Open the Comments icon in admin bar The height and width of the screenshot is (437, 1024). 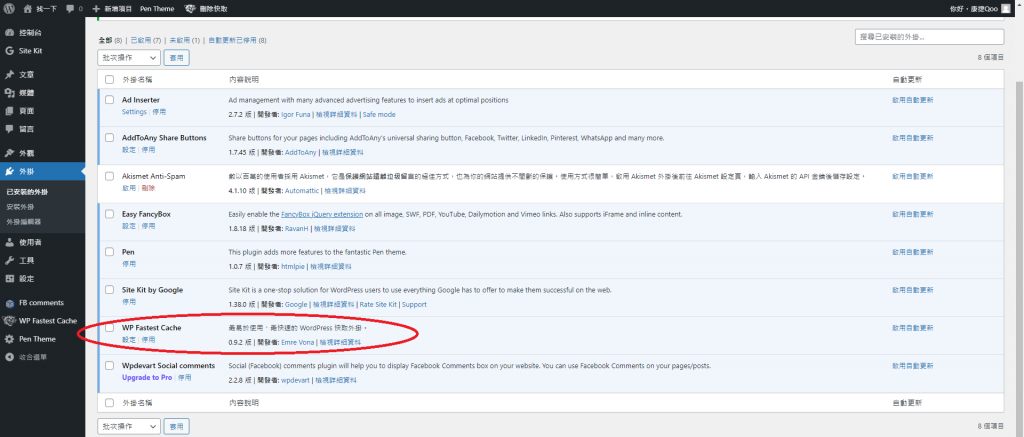coord(72,8)
